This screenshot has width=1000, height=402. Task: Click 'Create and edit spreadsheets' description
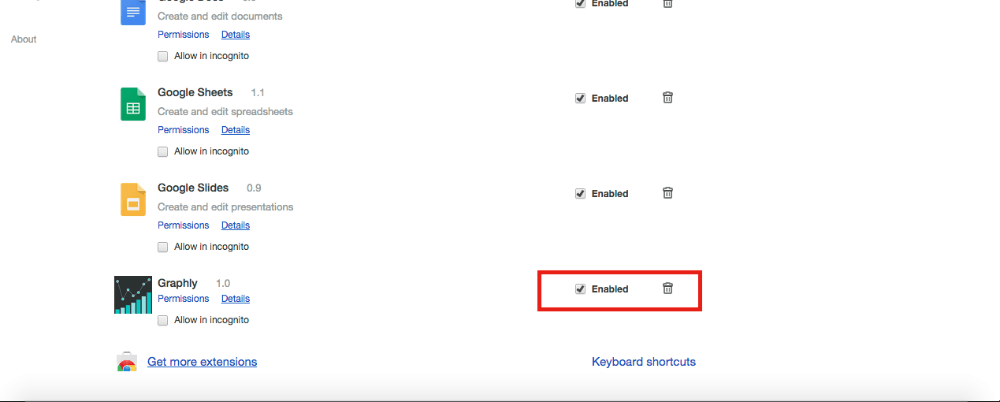225,112
